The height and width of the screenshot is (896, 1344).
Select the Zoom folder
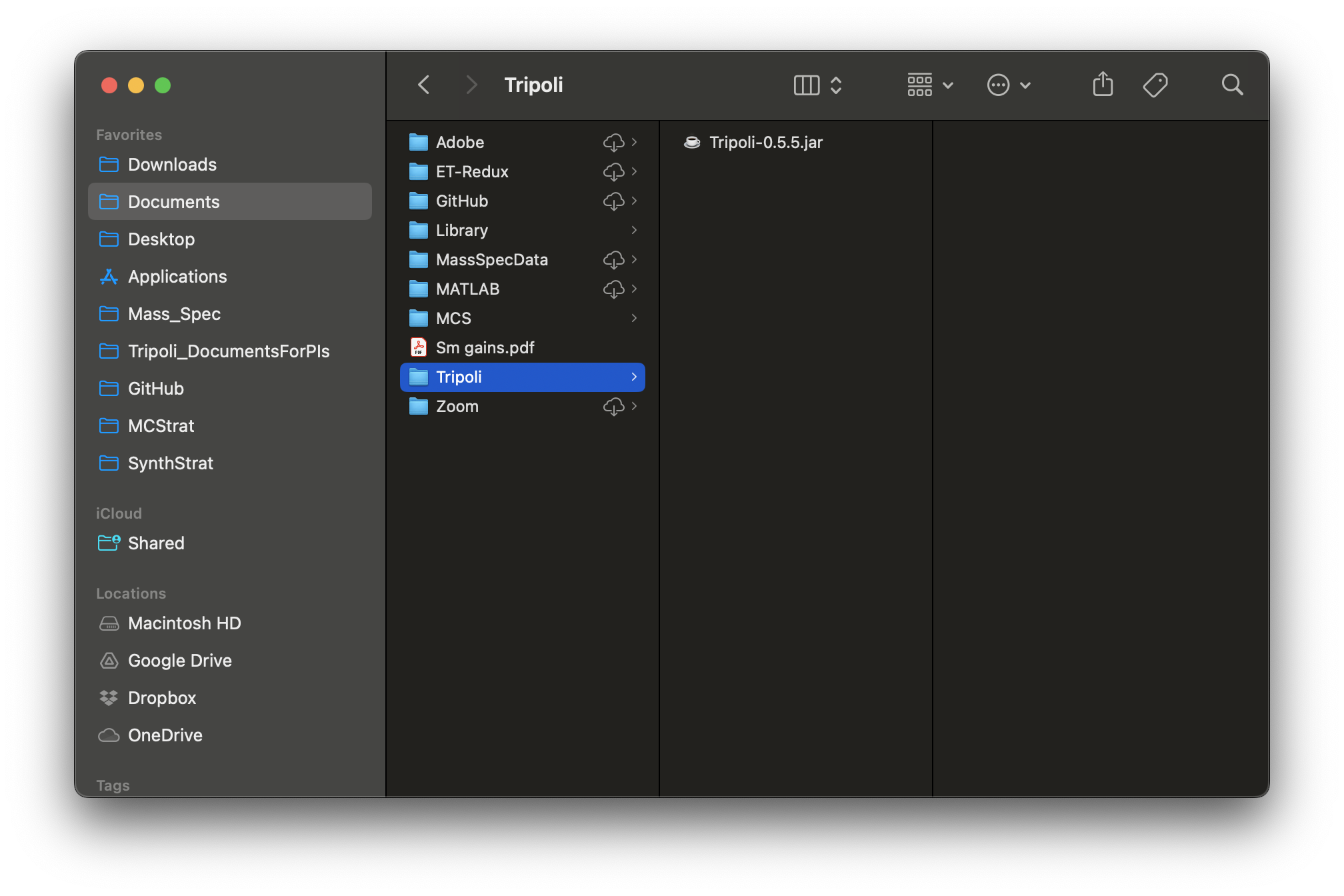(523, 406)
